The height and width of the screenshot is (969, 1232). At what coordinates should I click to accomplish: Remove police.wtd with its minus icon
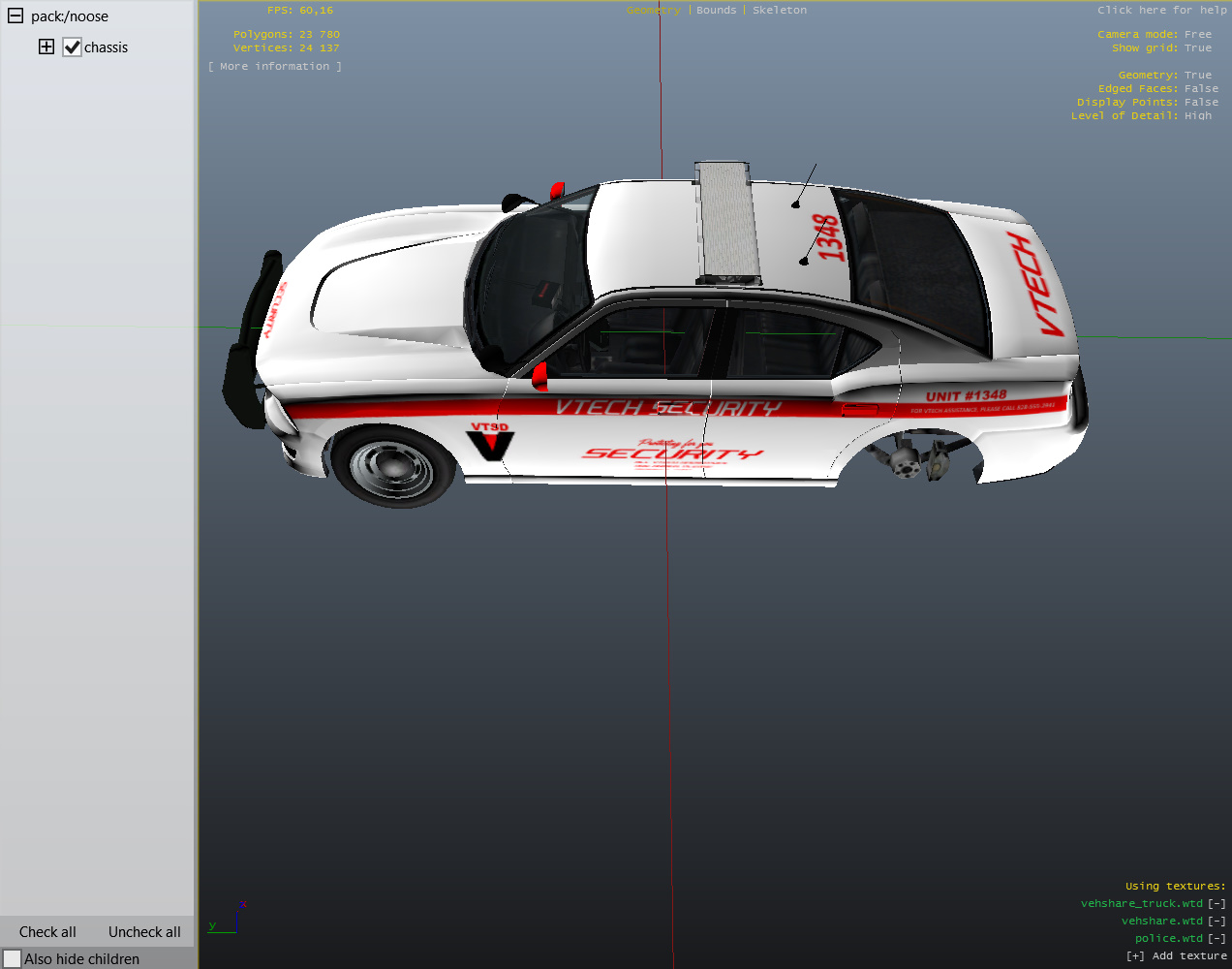click(x=1217, y=939)
